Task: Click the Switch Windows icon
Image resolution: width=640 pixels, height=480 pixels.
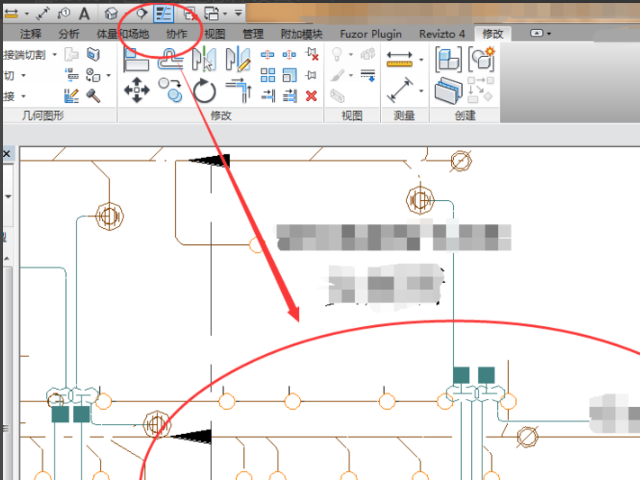Action: (x=211, y=14)
